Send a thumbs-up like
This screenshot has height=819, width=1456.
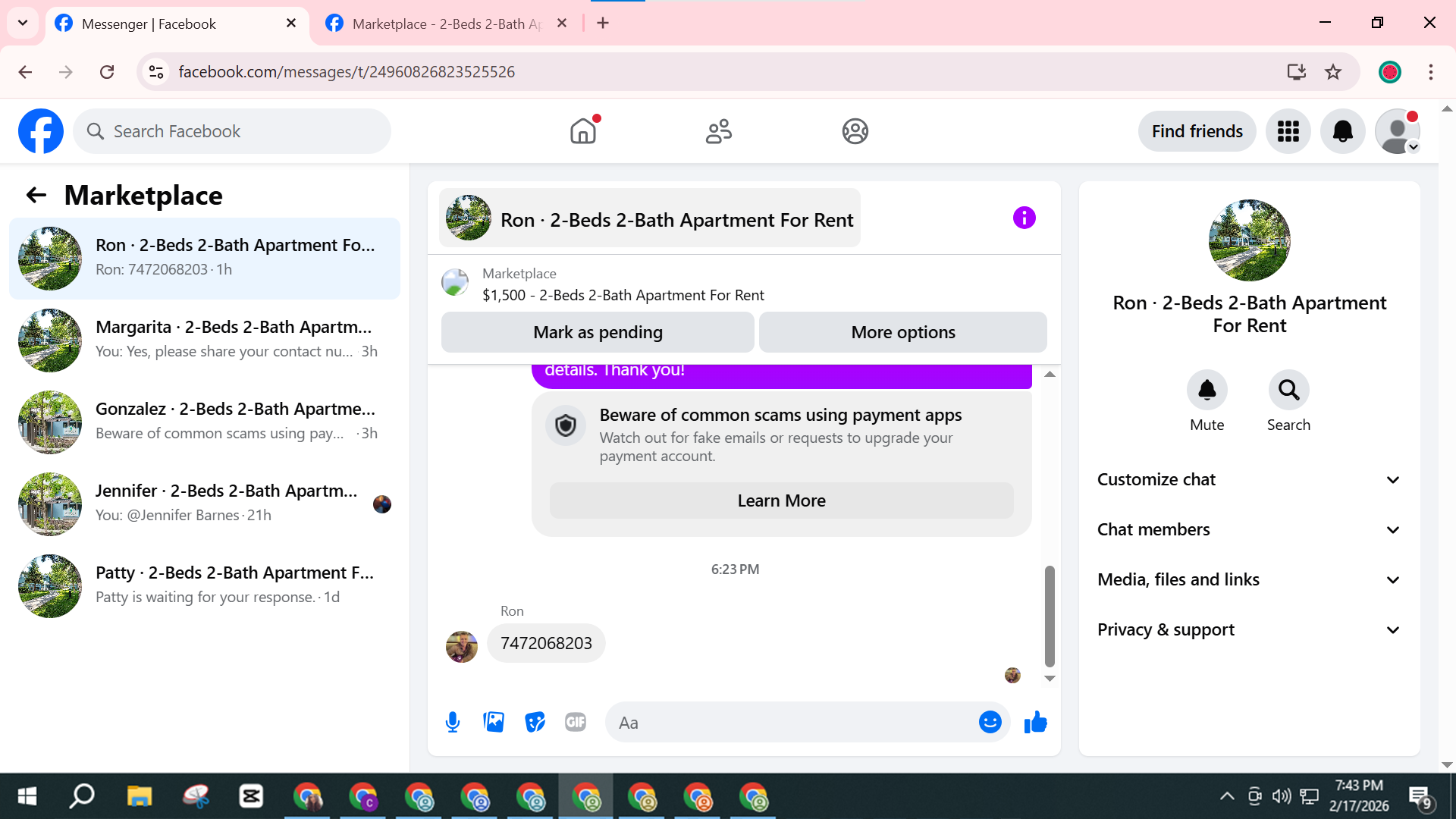1035,722
